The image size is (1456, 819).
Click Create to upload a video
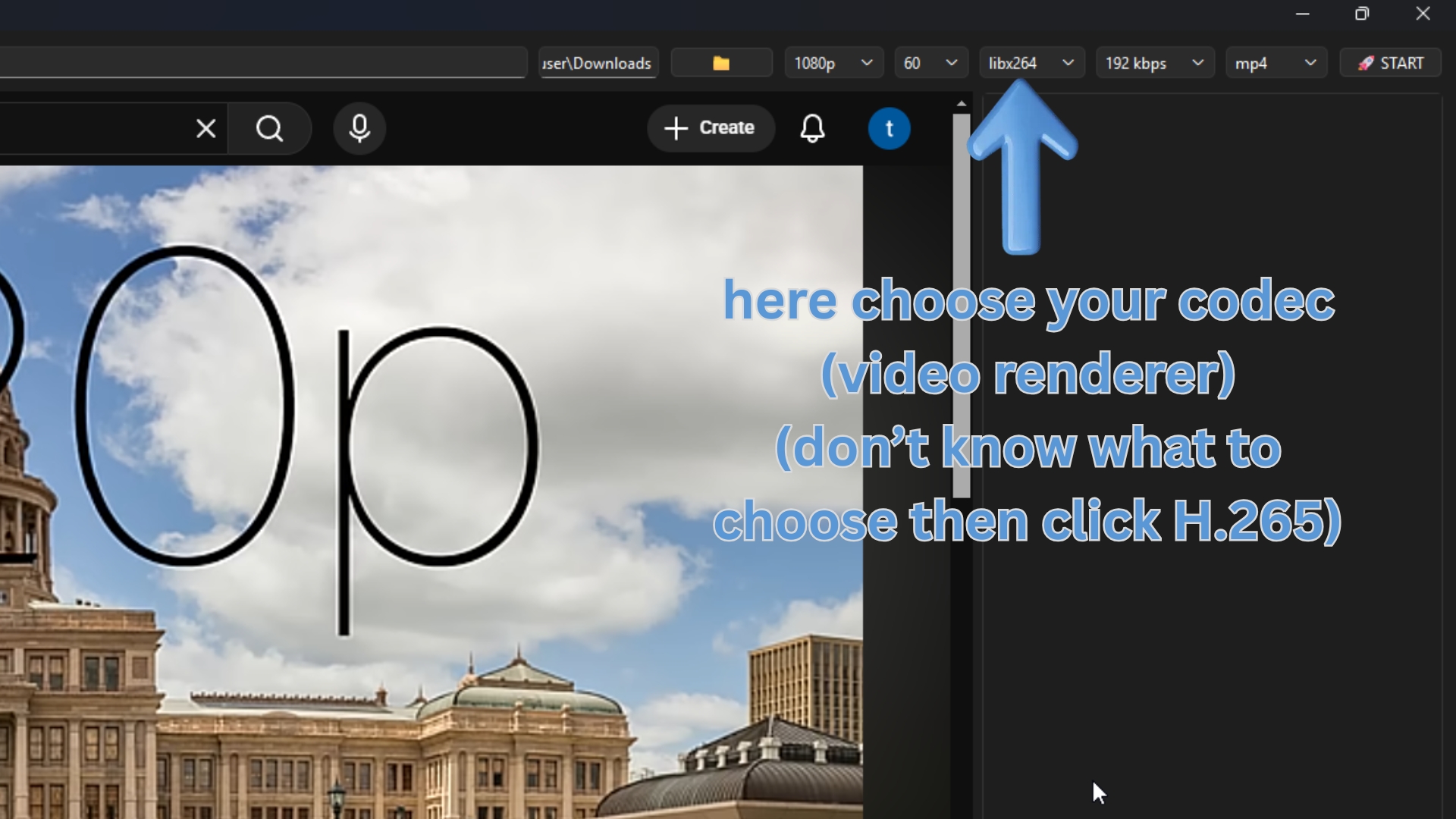pyautogui.click(x=711, y=128)
